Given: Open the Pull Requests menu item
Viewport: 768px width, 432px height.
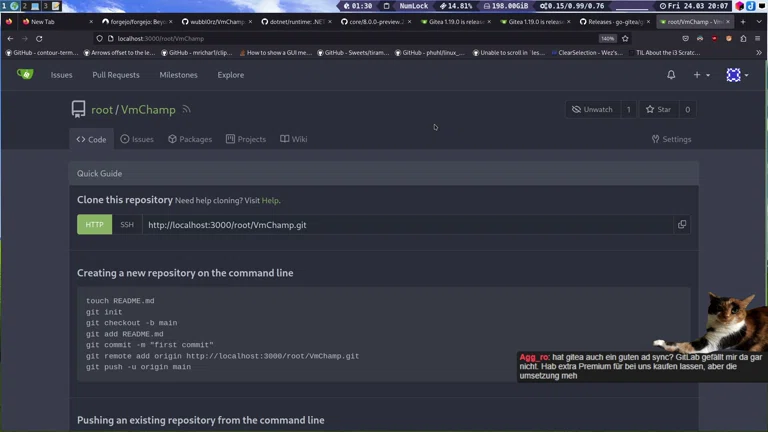Looking at the screenshot, I should click(116, 75).
